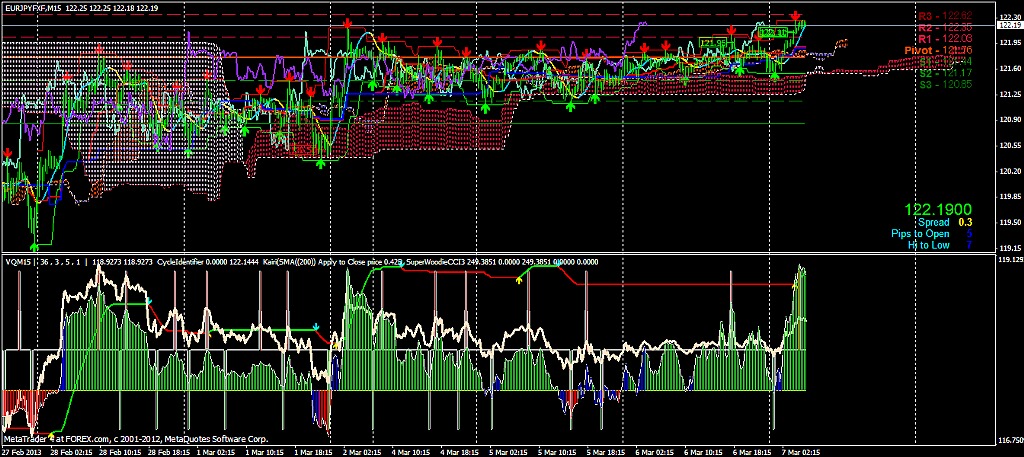Image resolution: width=1024 pixels, height=457 pixels.
Task: Select the 27 Feb 2013 date on time axis
Action: 22,450
